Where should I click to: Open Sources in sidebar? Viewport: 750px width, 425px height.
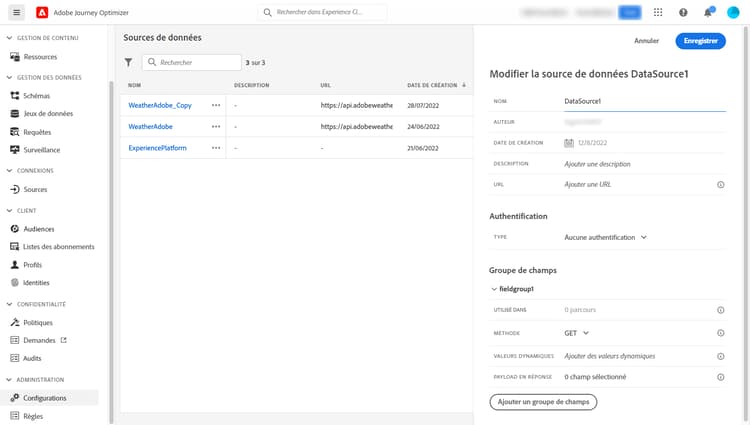pos(35,189)
